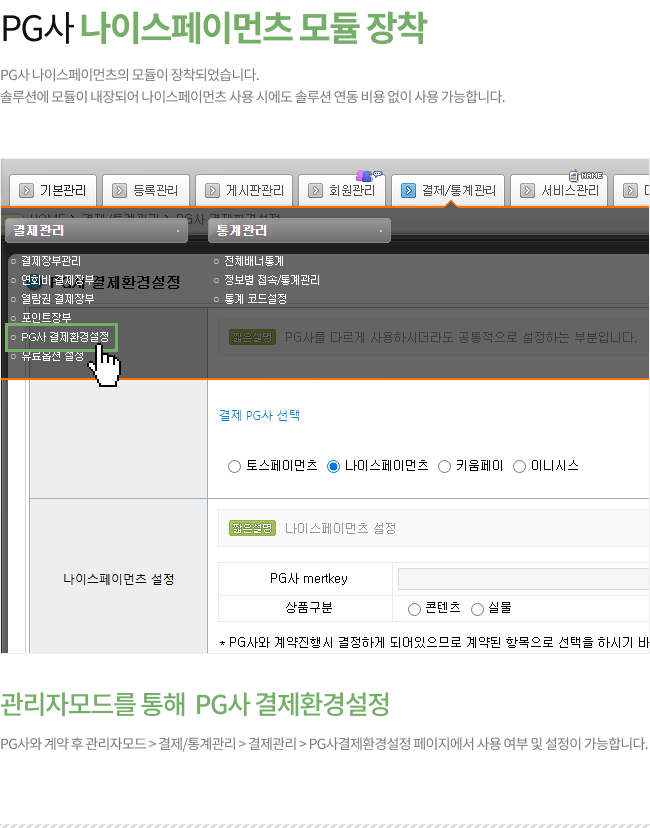650x828 pixels.
Task: Click arrow icon on 기본관리 tab
Action: coord(26,190)
